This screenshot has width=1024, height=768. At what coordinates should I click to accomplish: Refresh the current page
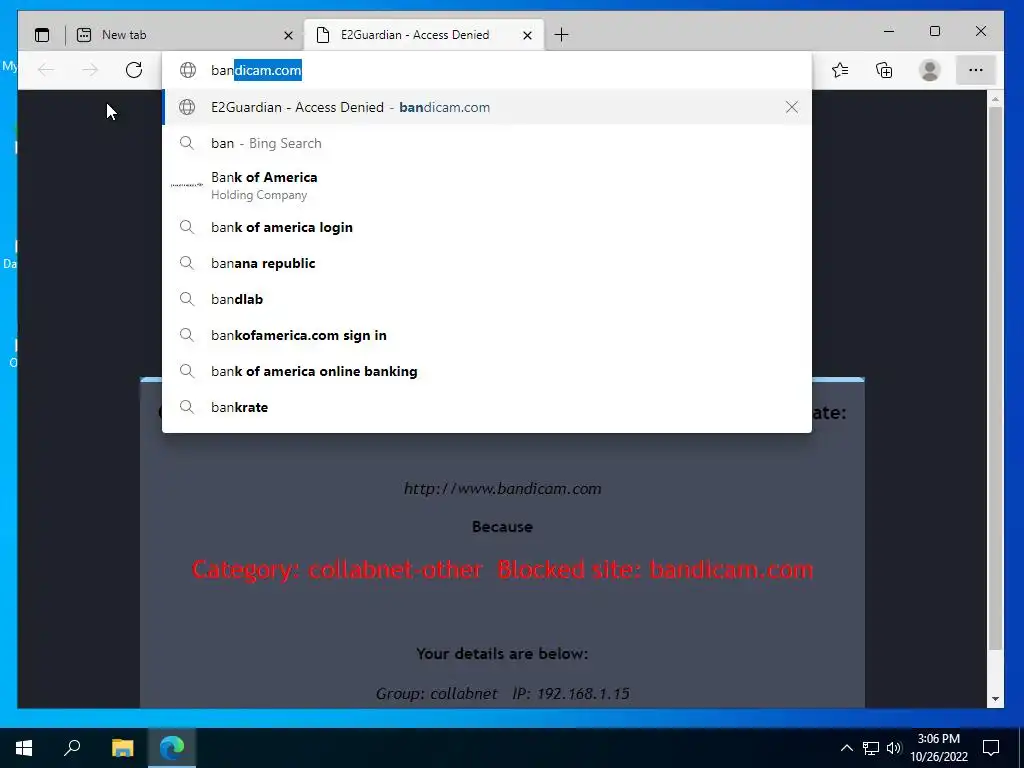134,70
